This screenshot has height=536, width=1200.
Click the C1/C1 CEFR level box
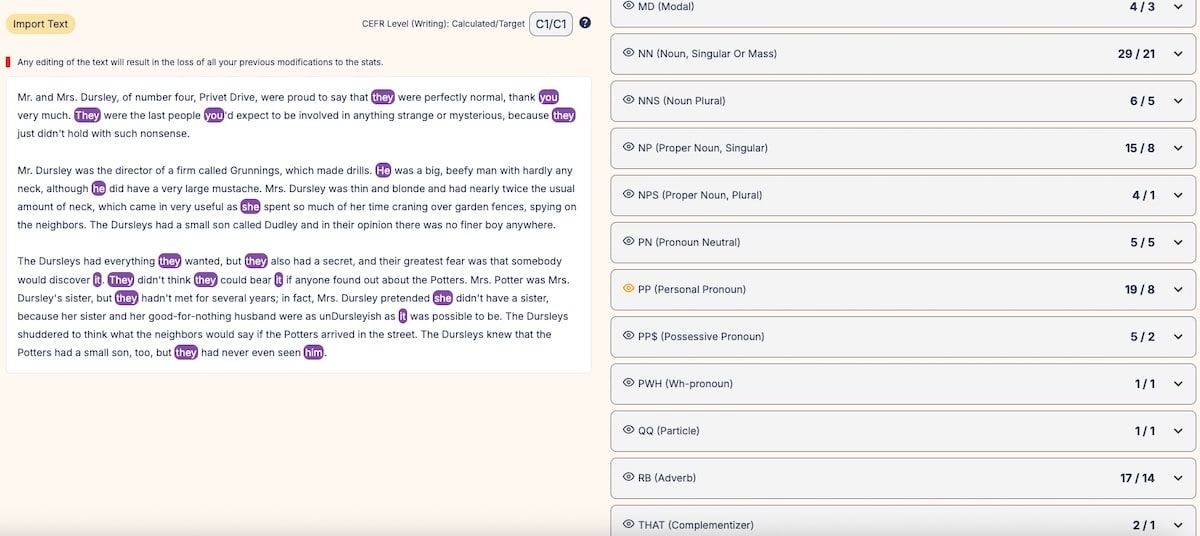550,23
